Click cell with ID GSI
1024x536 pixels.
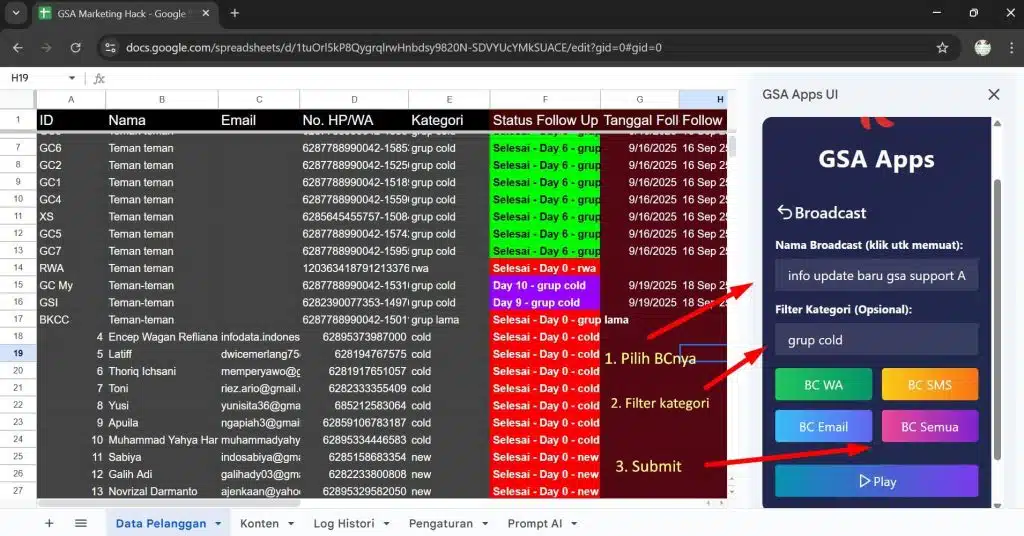coord(71,302)
